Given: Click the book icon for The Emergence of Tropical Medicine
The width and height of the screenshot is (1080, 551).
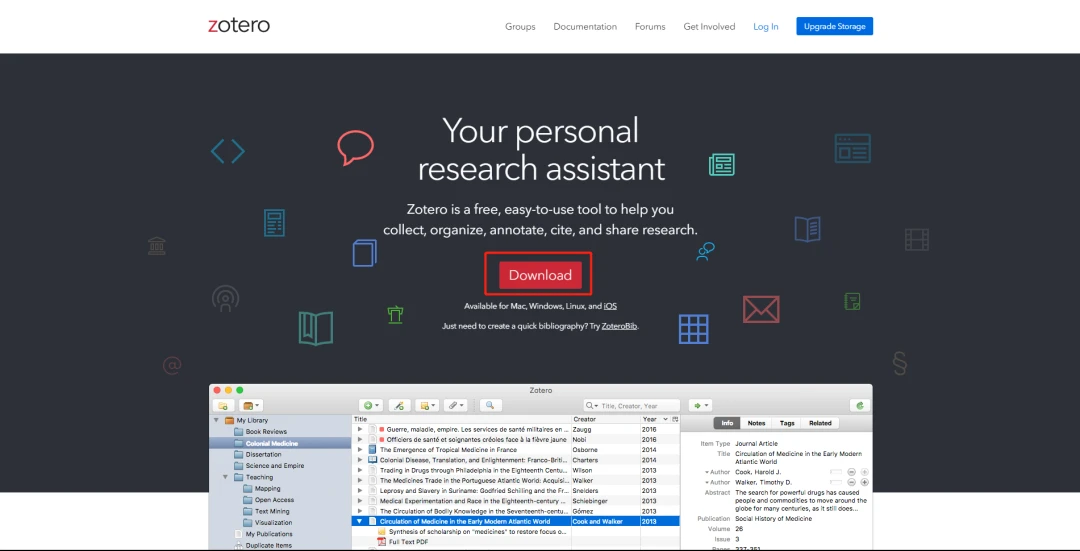Looking at the screenshot, I should [373, 450].
